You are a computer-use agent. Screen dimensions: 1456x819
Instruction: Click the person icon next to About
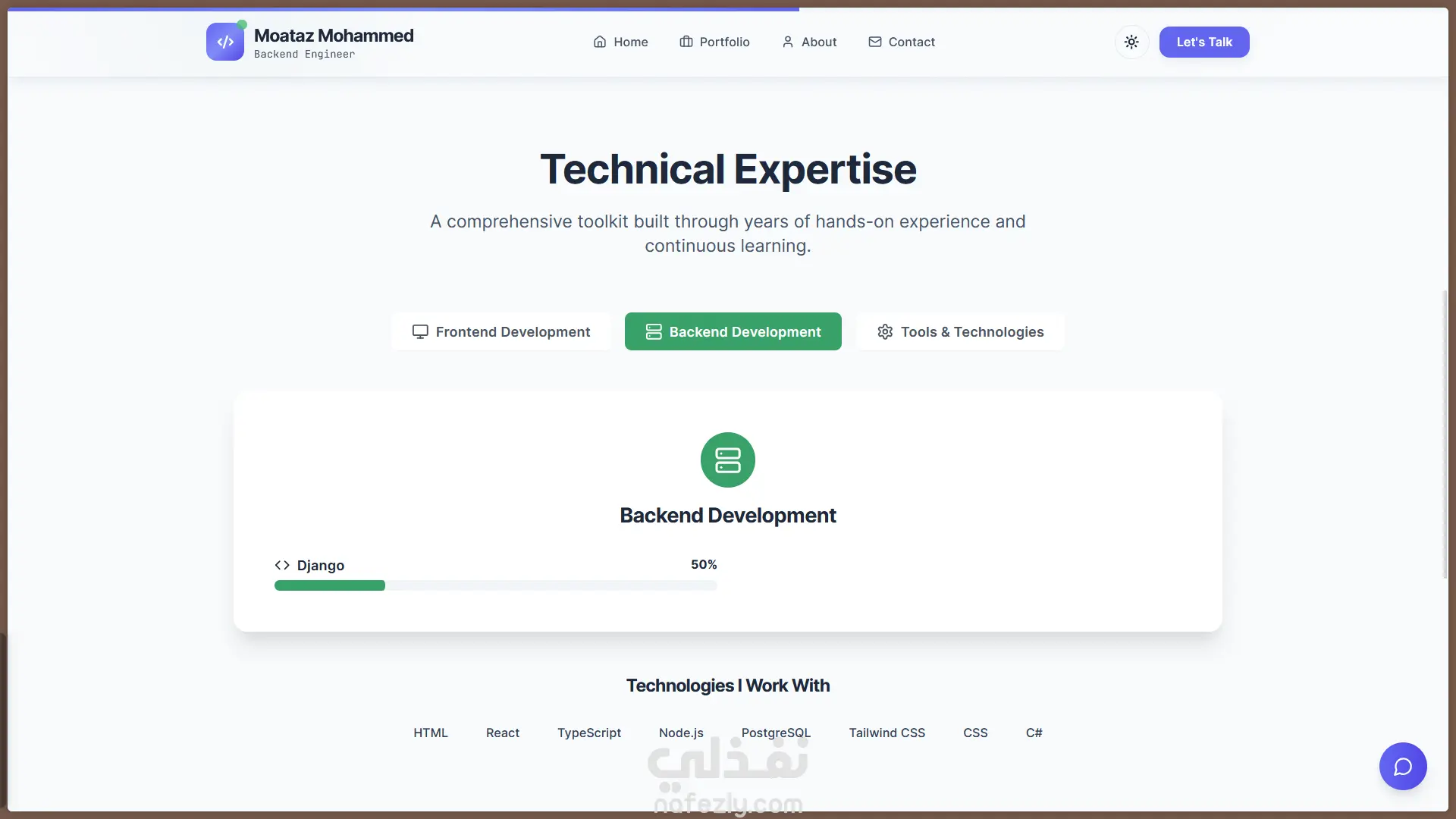pyautogui.click(x=788, y=42)
